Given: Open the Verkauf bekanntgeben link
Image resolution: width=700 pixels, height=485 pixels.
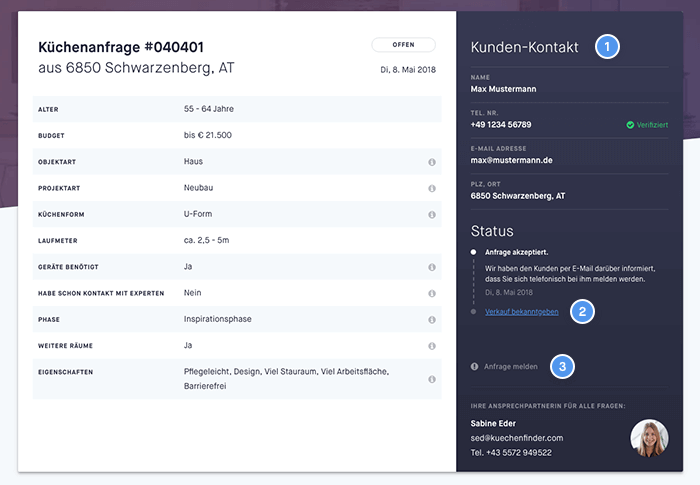Looking at the screenshot, I should click(x=521, y=312).
